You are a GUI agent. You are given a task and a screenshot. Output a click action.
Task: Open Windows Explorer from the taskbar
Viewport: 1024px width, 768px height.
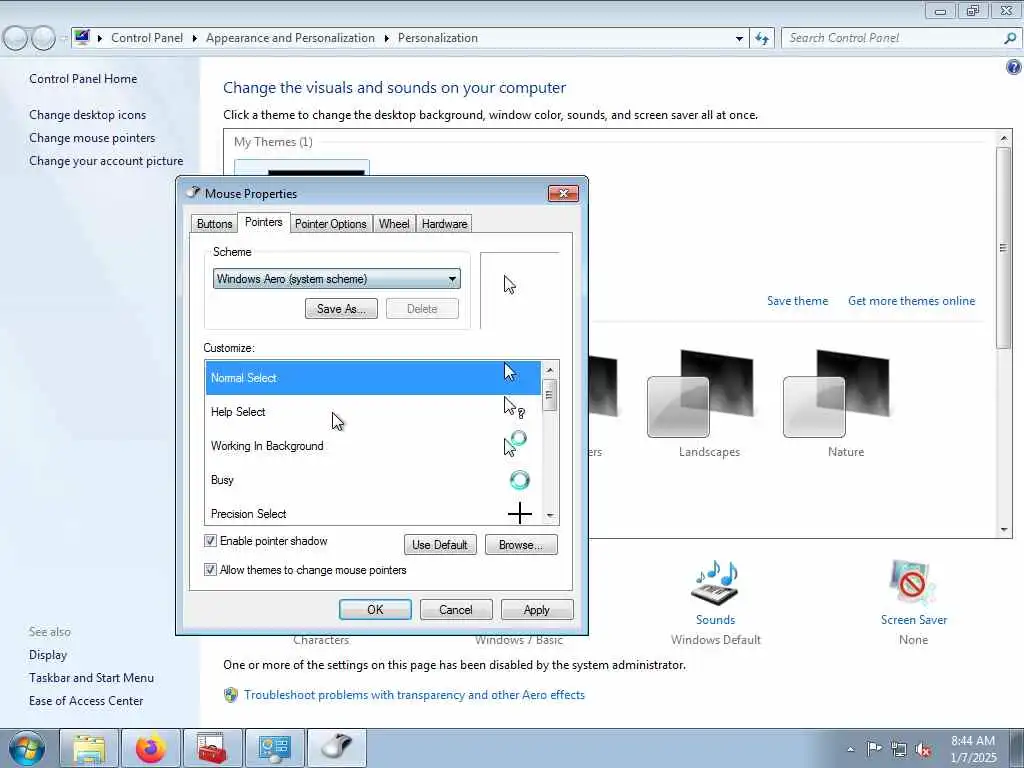[89, 748]
